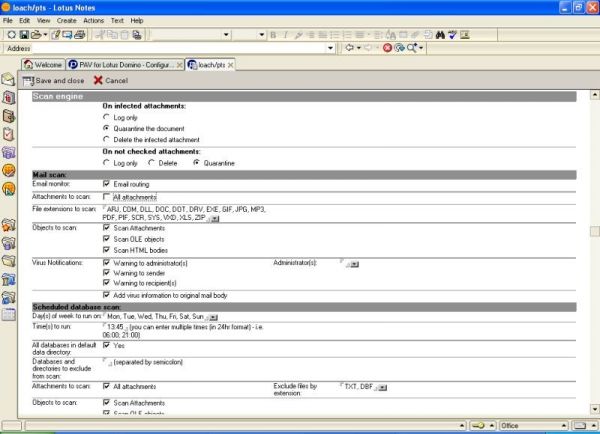
Task: Click the calendar bookmark at sidebar bottom
Action: click(x=10, y=314)
